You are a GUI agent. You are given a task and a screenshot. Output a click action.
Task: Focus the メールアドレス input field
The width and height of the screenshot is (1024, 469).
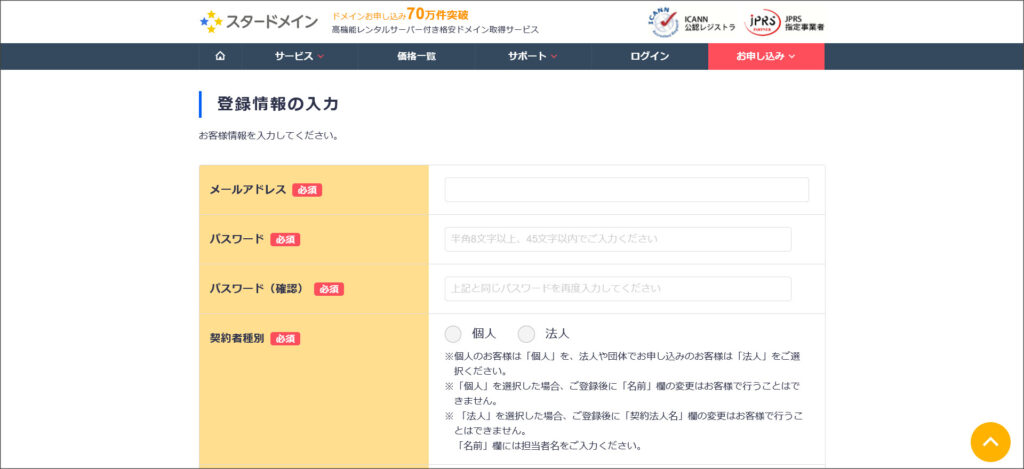[626, 190]
